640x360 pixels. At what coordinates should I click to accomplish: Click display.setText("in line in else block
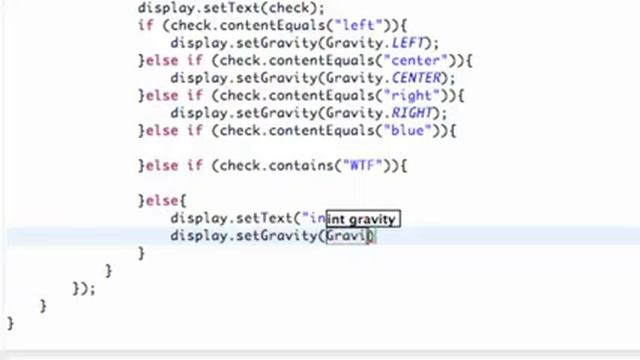[x=248, y=218]
